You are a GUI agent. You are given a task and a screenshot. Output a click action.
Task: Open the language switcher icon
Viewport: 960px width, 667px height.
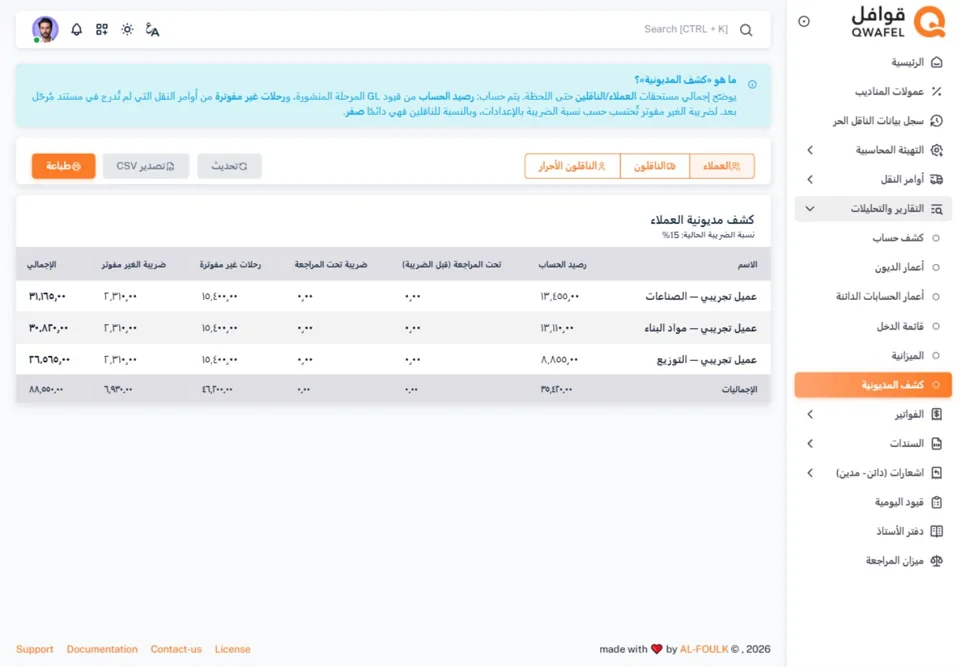pyautogui.click(x=152, y=29)
